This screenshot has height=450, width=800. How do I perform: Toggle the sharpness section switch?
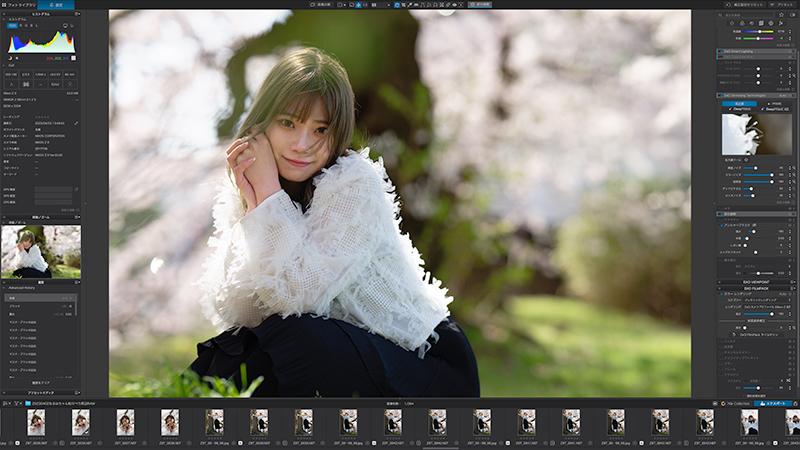pyautogui.click(x=720, y=214)
